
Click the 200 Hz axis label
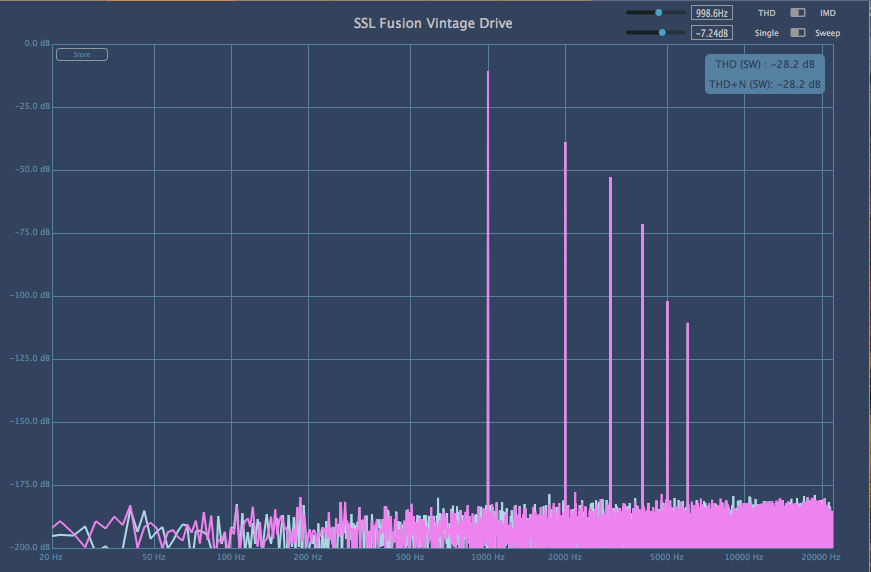[x=308, y=557]
